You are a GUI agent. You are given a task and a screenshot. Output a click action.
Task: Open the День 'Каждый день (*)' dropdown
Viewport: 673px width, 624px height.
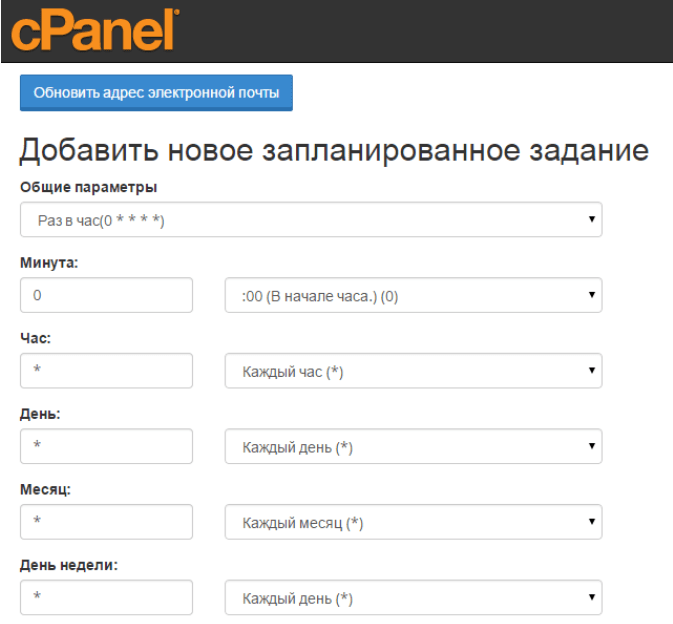click(x=413, y=446)
